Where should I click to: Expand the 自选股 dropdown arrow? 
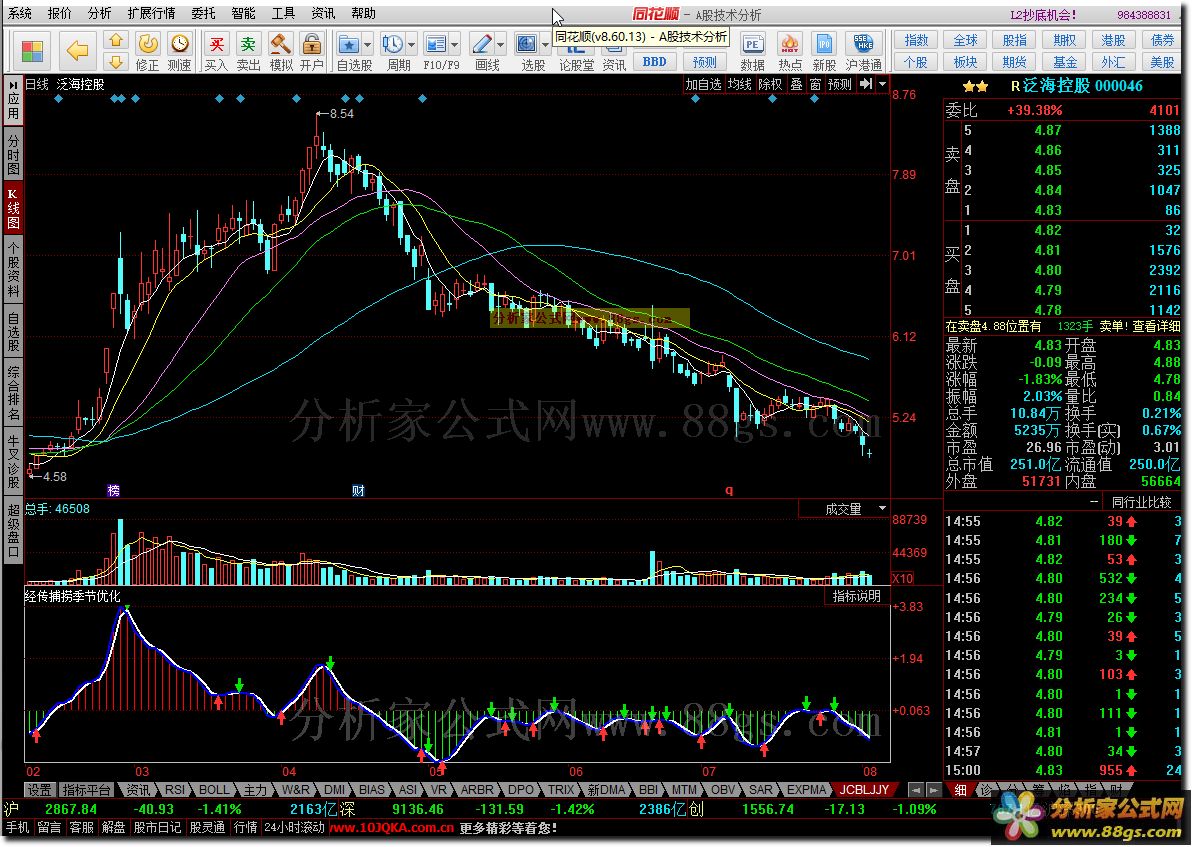[x=367, y=44]
